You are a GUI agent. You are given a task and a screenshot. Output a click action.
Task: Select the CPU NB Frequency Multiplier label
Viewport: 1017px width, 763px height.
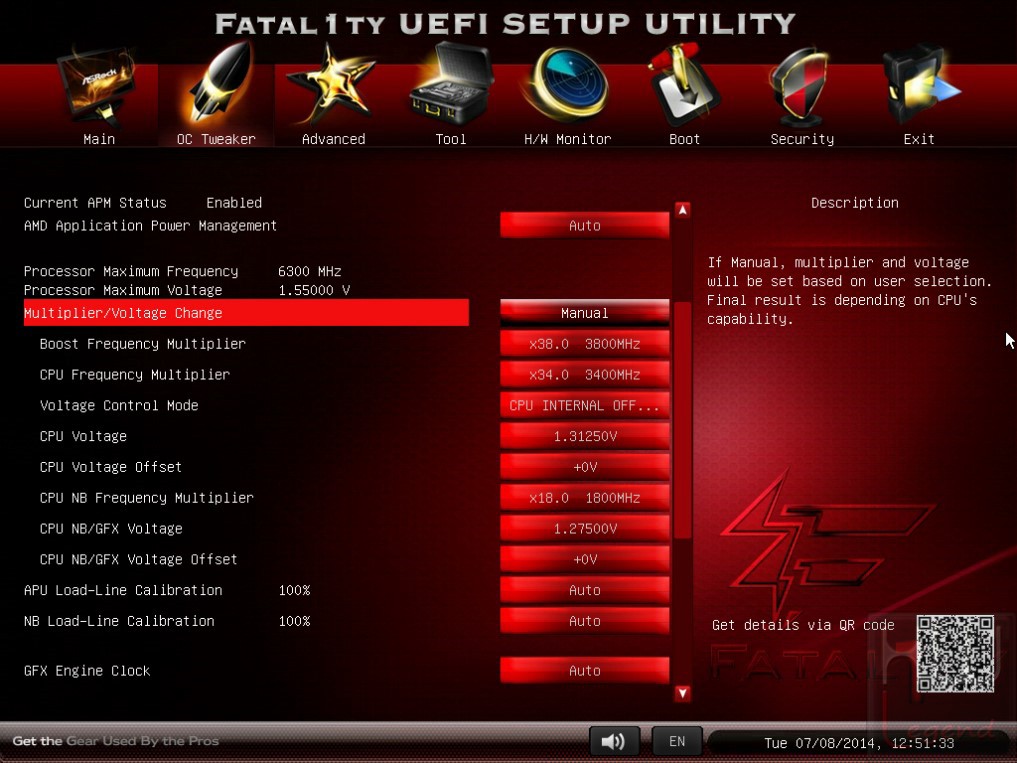coord(147,498)
